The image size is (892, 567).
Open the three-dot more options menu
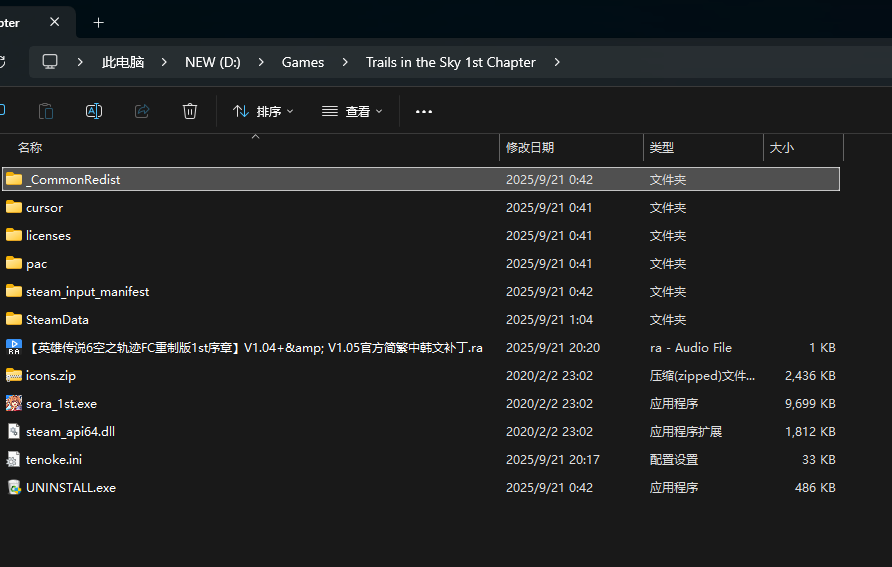coord(424,111)
